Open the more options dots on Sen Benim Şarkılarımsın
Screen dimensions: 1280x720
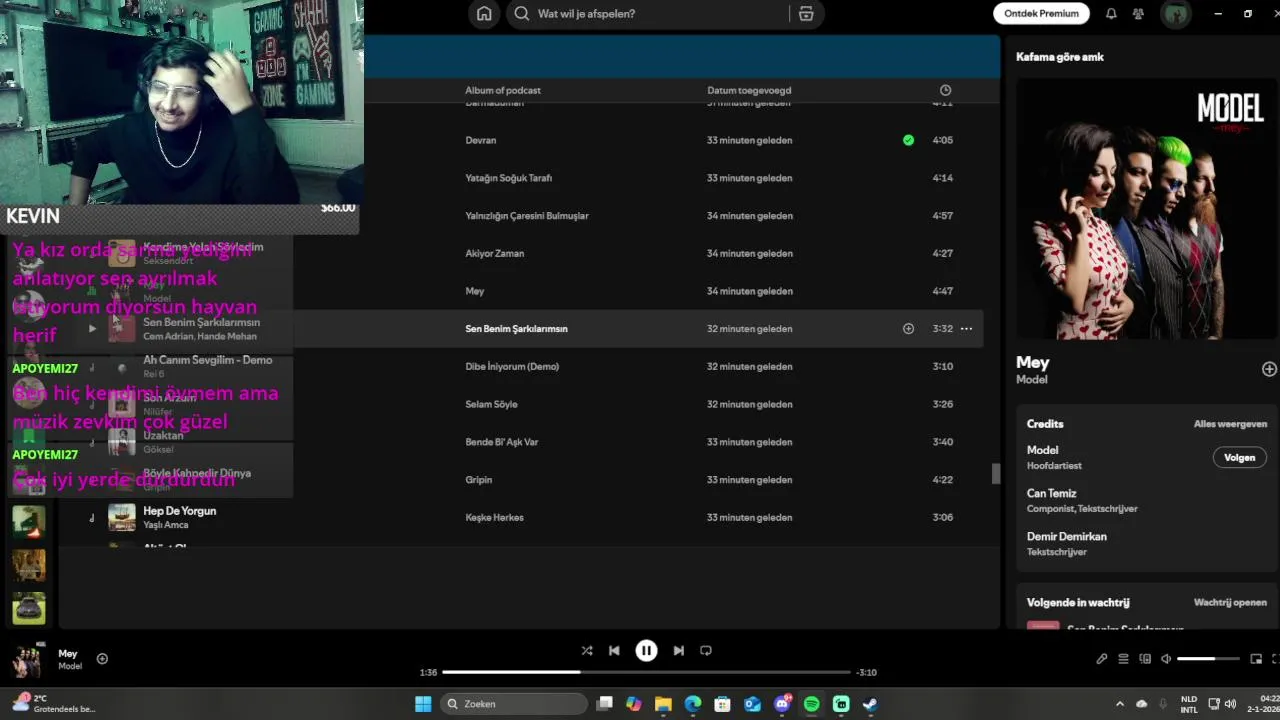[x=966, y=328]
